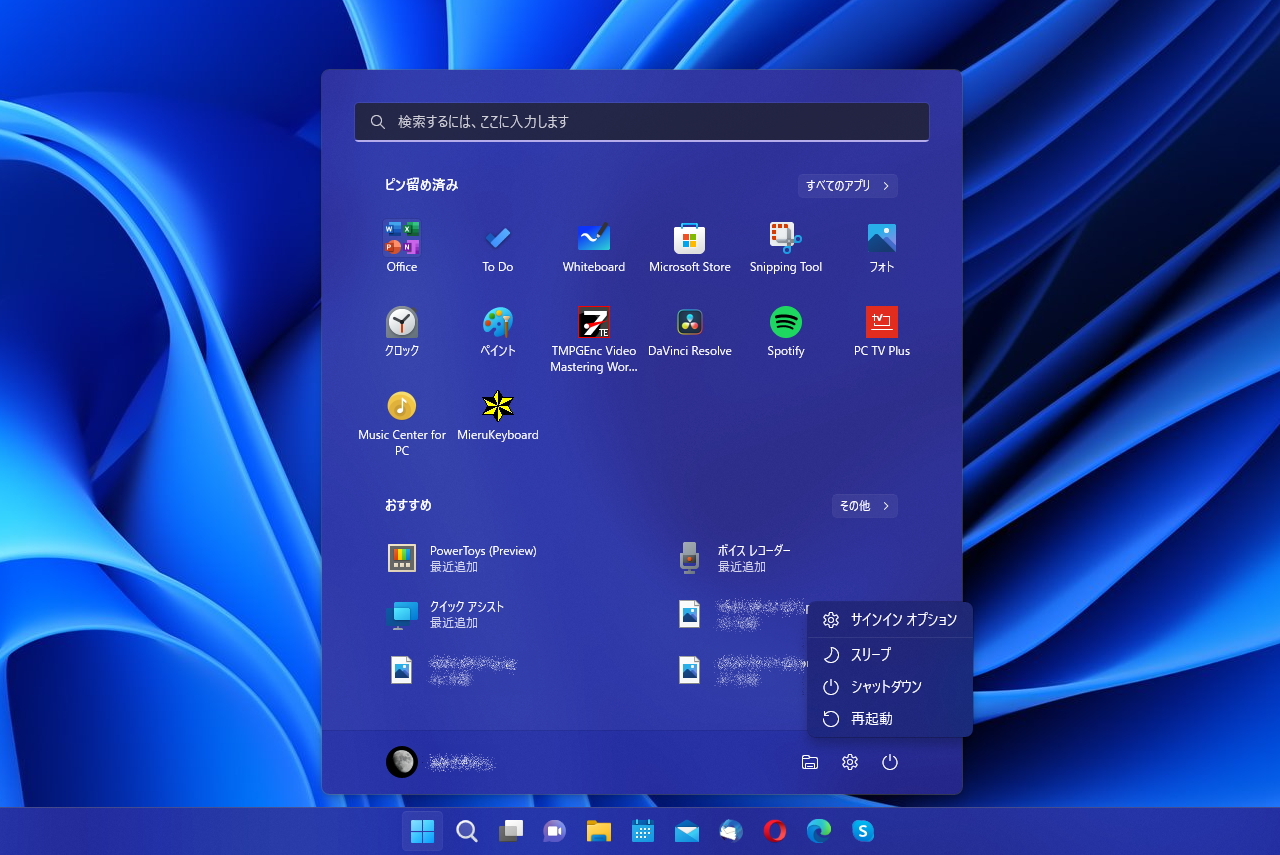This screenshot has width=1280, height=855.
Task: Click the File Explorer folder icon in Start footer
Action: point(810,762)
